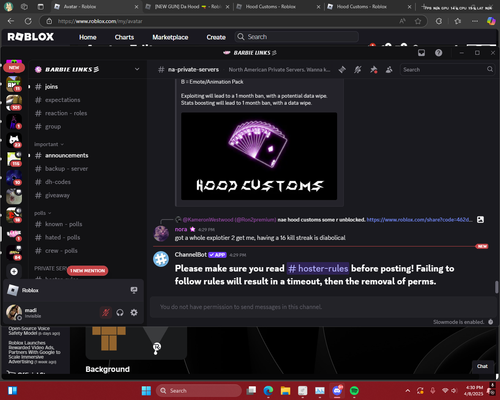Screen dimensions: 500x400
Task: Open the Roblox Charts menu
Action: [124, 37]
